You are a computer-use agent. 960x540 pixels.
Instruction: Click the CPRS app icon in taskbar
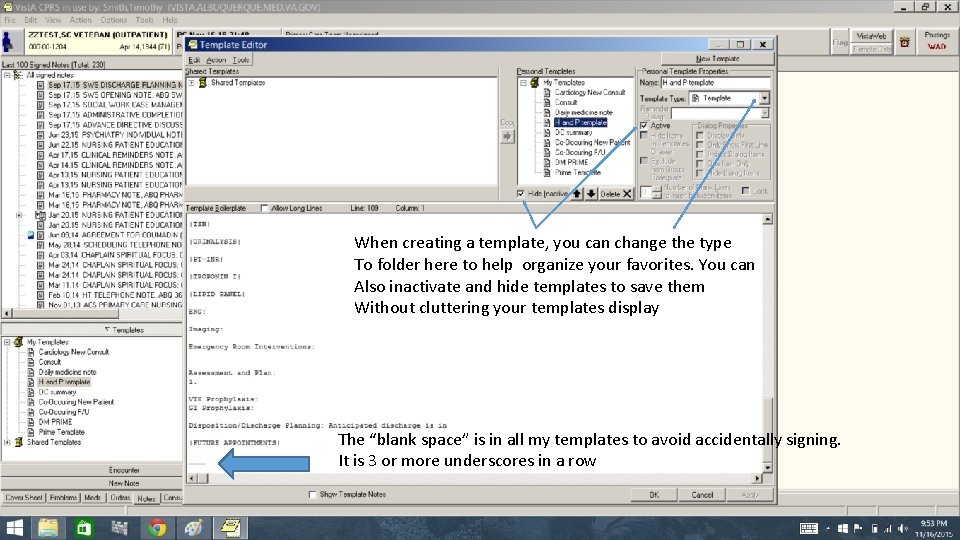tap(231, 528)
